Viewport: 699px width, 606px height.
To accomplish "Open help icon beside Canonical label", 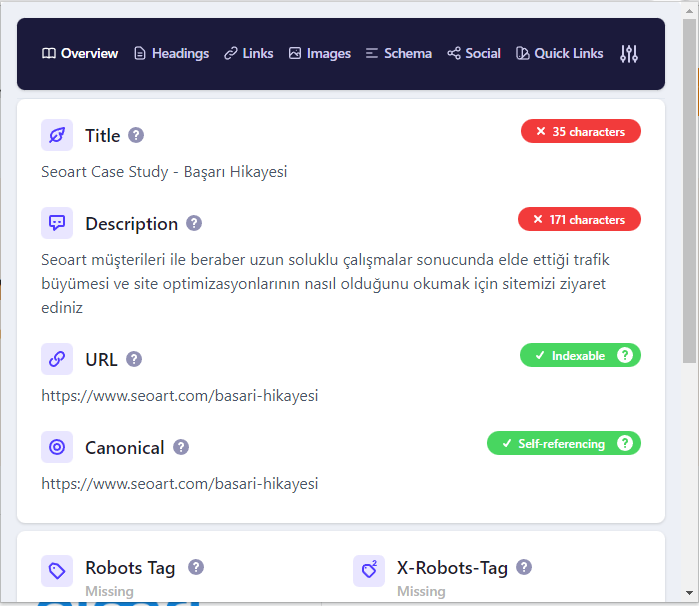I will click(x=181, y=447).
